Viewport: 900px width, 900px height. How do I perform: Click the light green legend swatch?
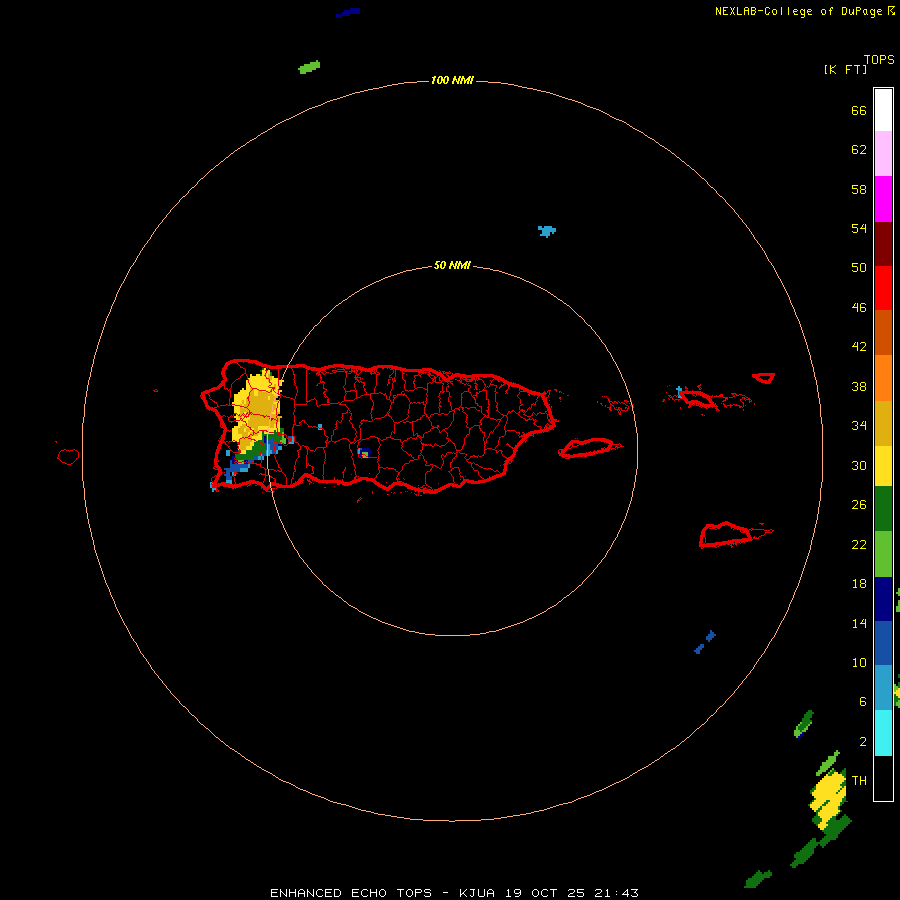[883, 554]
